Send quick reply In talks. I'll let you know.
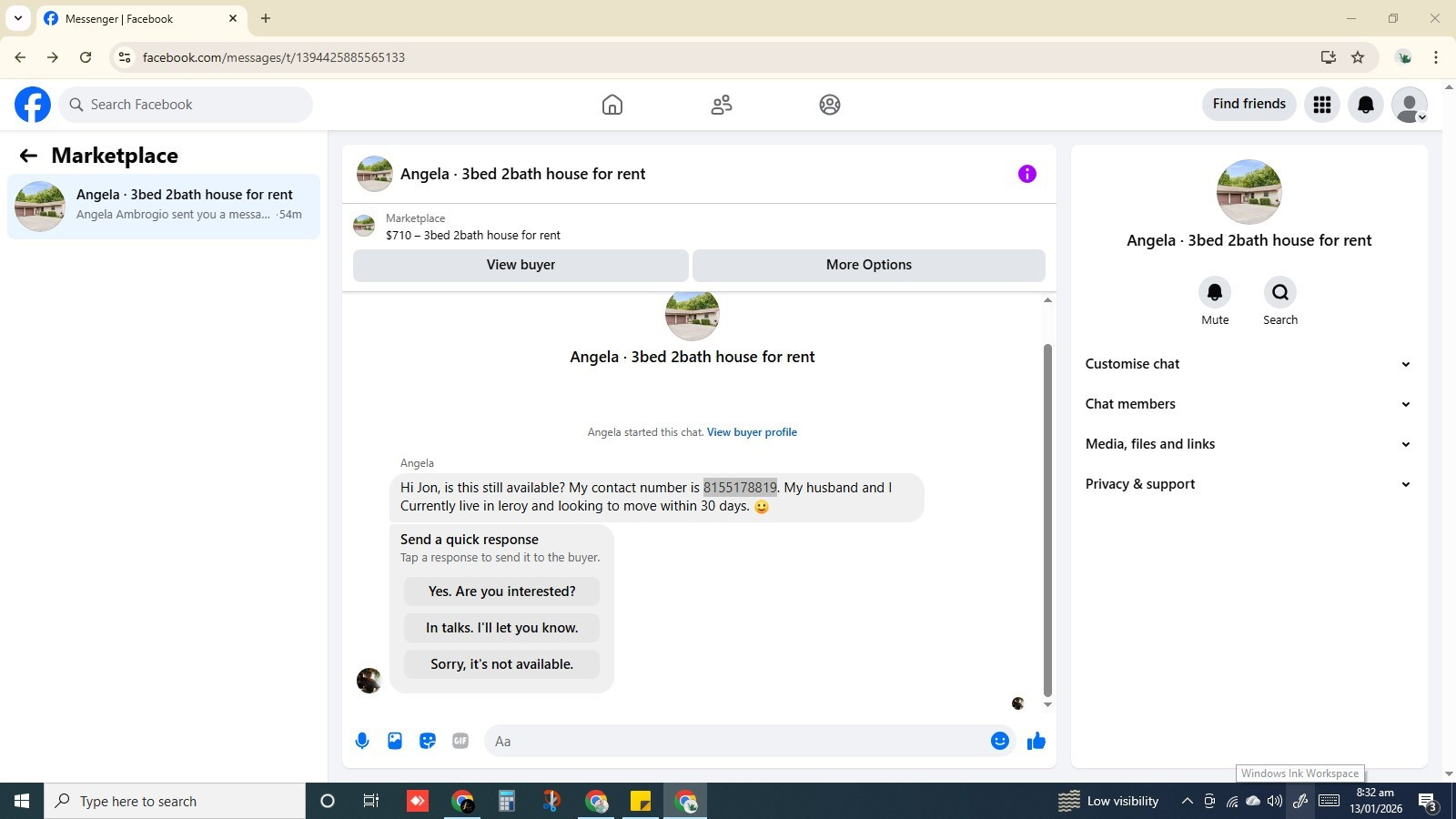This screenshot has height=819, width=1456. 501,628
